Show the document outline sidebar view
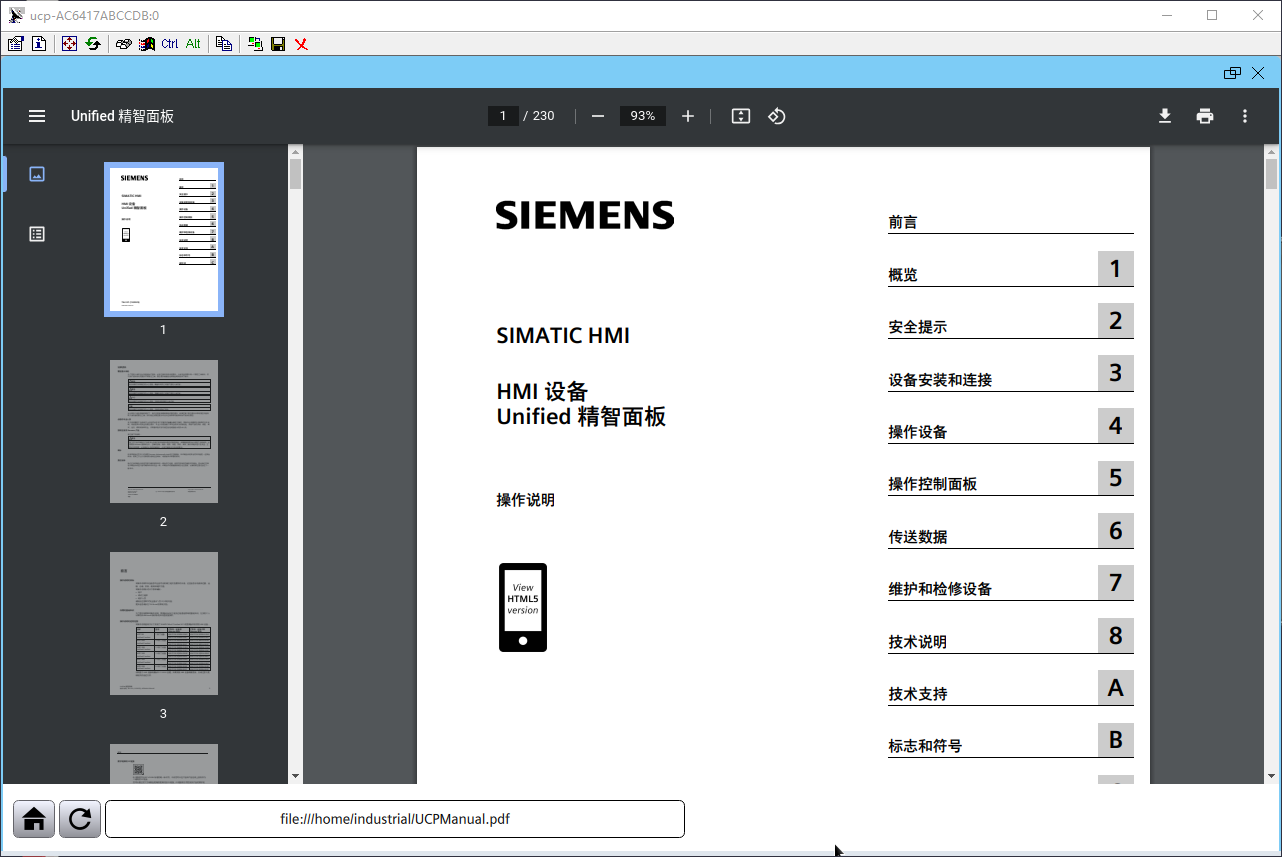Viewport: 1282px width, 857px height. pos(37,234)
